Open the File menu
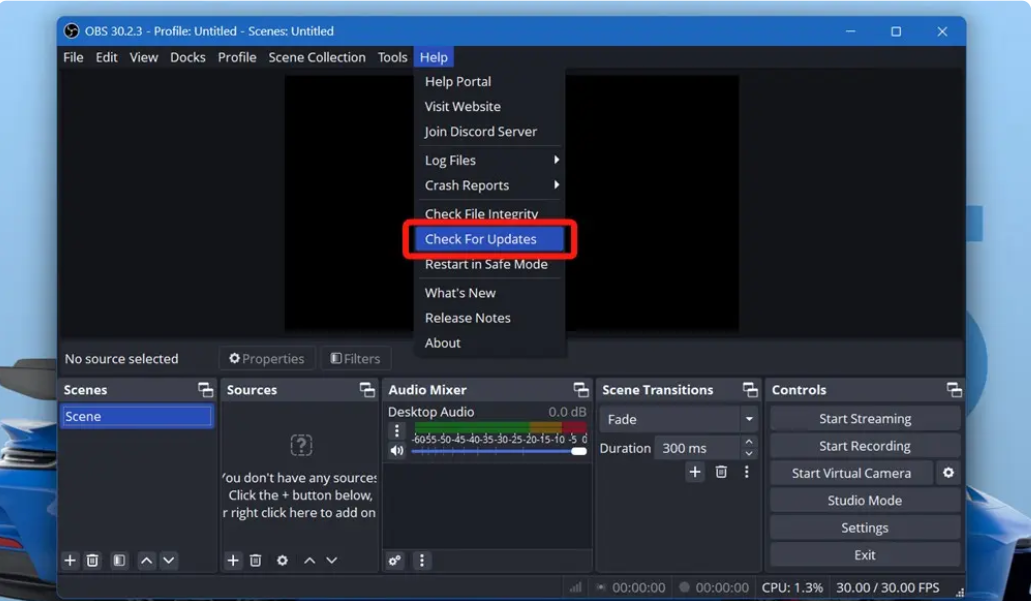 tap(73, 57)
